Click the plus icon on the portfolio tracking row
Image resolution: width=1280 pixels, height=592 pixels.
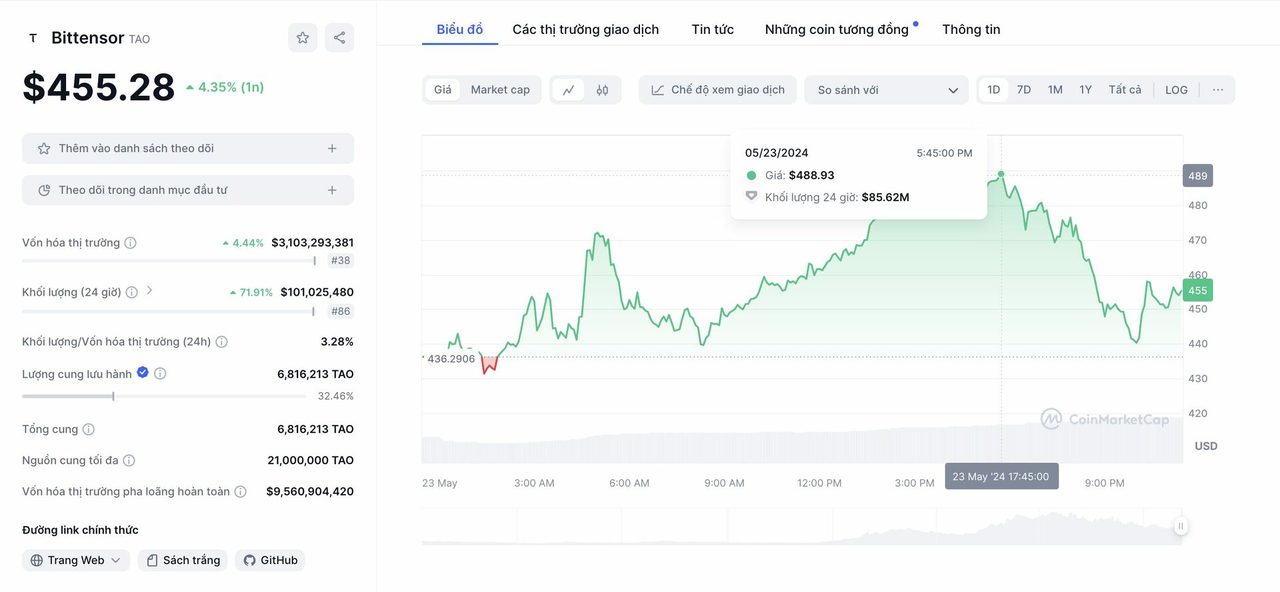click(332, 190)
